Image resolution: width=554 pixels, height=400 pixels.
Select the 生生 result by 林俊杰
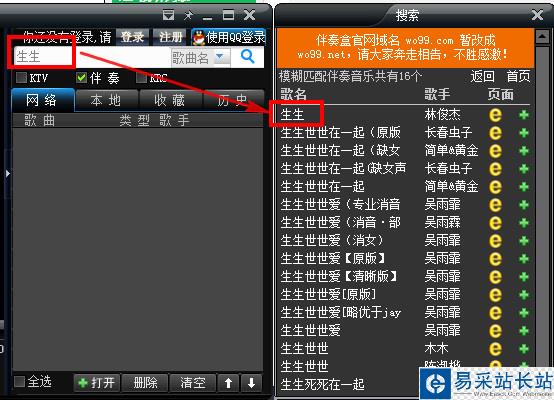(x=292, y=115)
